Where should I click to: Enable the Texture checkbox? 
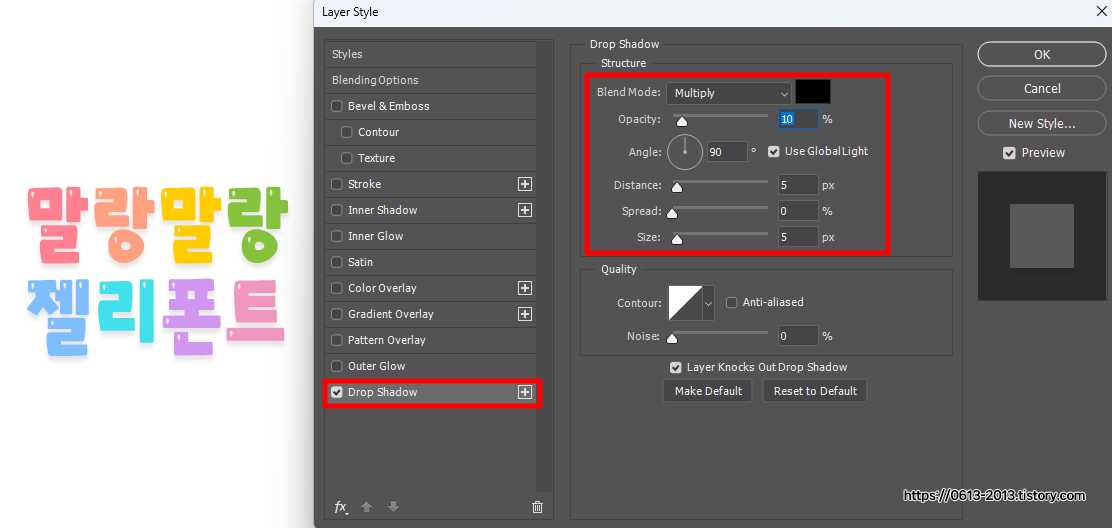[347, 158]
